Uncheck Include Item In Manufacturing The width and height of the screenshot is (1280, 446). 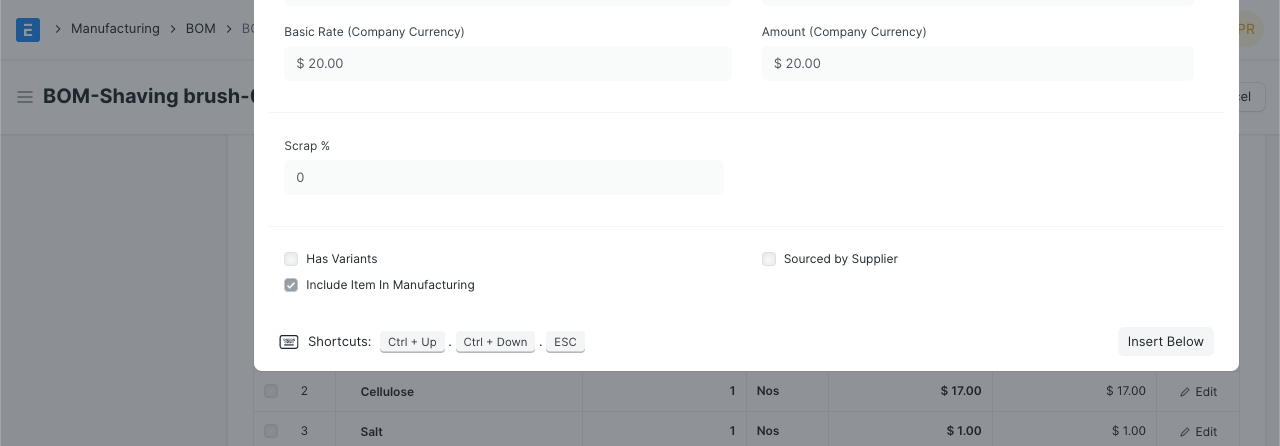291,285
